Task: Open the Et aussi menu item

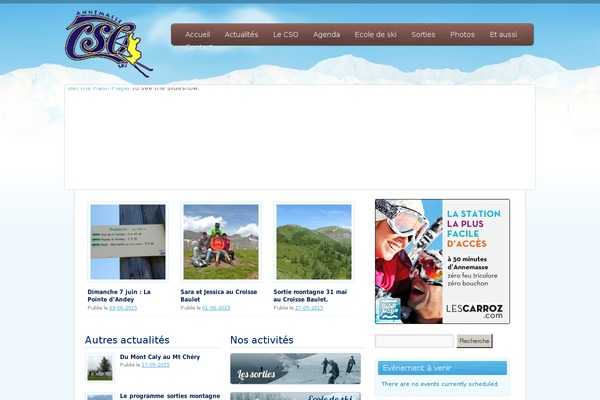Action: [x=503, y=34]
